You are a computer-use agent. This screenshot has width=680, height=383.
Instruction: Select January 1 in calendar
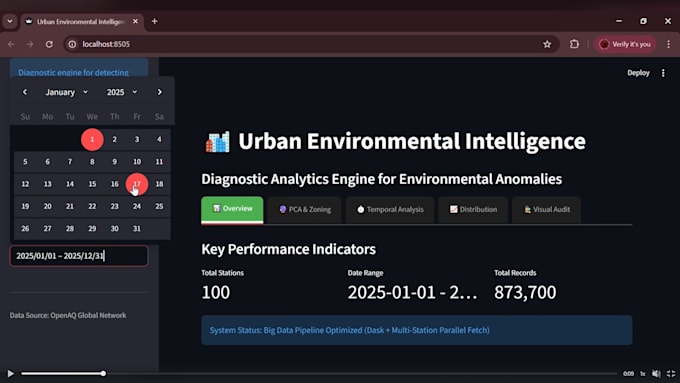[x=92, y=140]
